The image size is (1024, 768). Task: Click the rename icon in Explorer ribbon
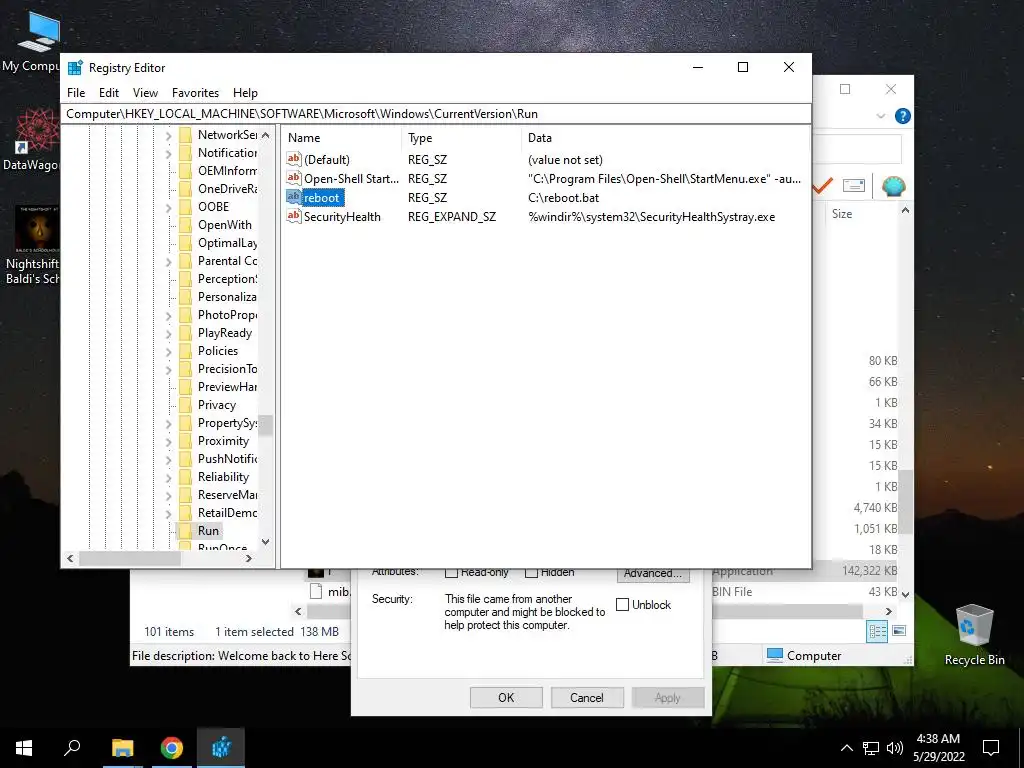tap(854, 186)
